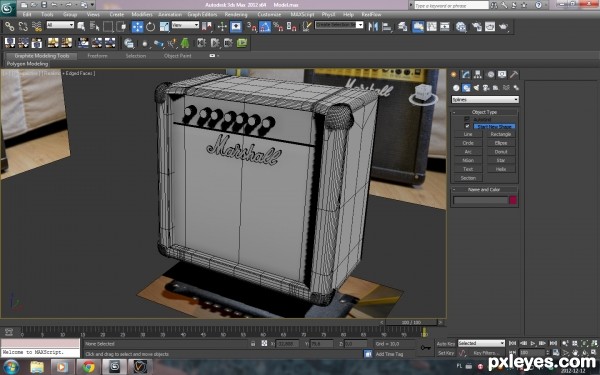The image size is (600, 375).
Task: Choose the Select Object tool
Action: (81, 26)
